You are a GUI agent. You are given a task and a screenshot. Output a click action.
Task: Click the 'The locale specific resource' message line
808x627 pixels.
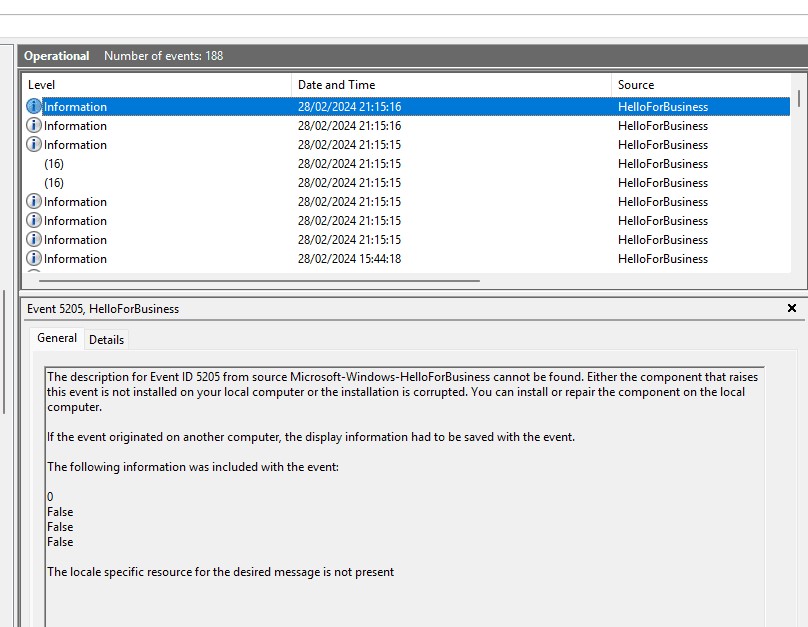[x=221, y=572]
